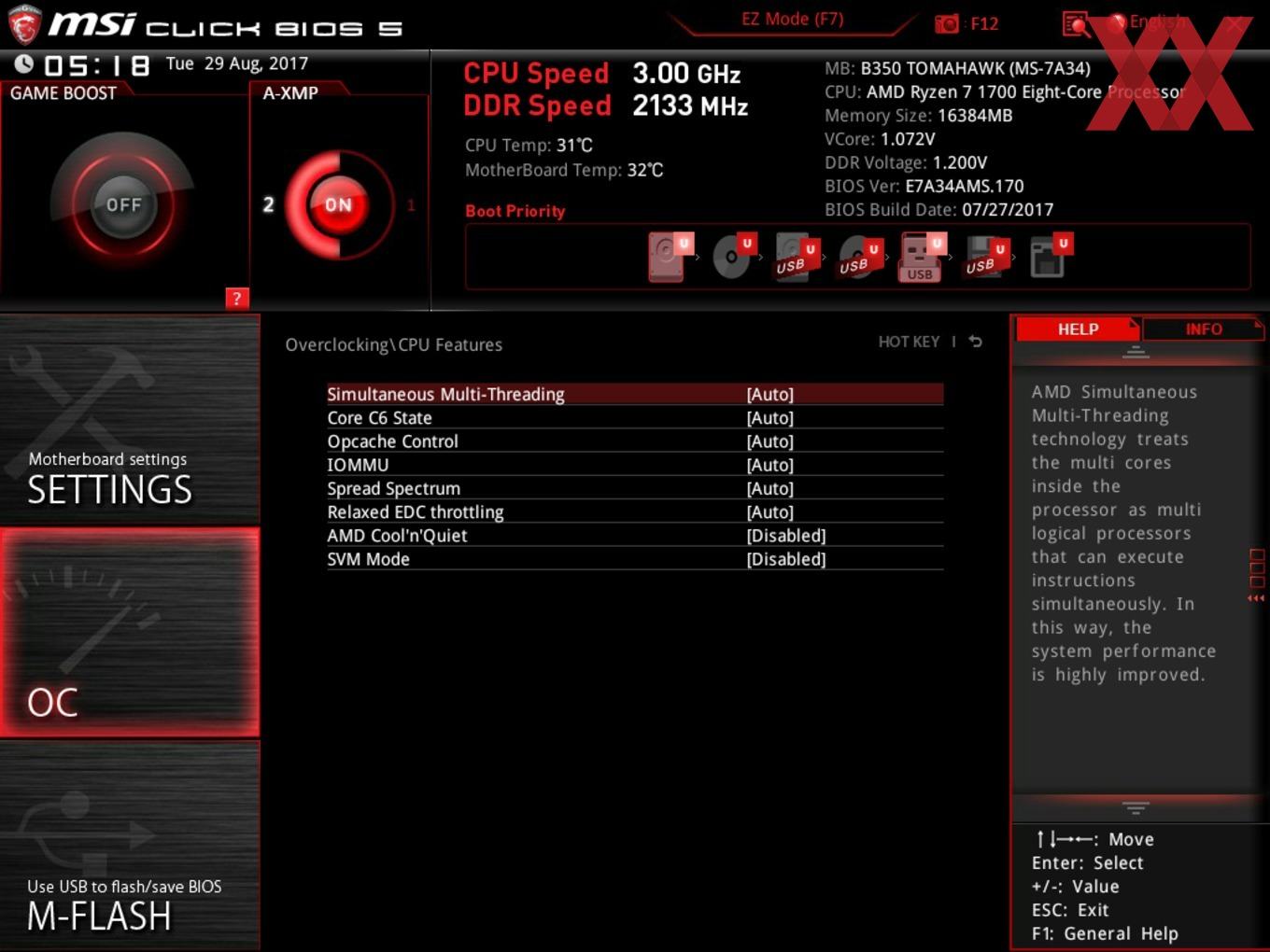Open the BIOS search magnifier icon
Viewport: 1270px width, 952px height.
point(1076,24)
